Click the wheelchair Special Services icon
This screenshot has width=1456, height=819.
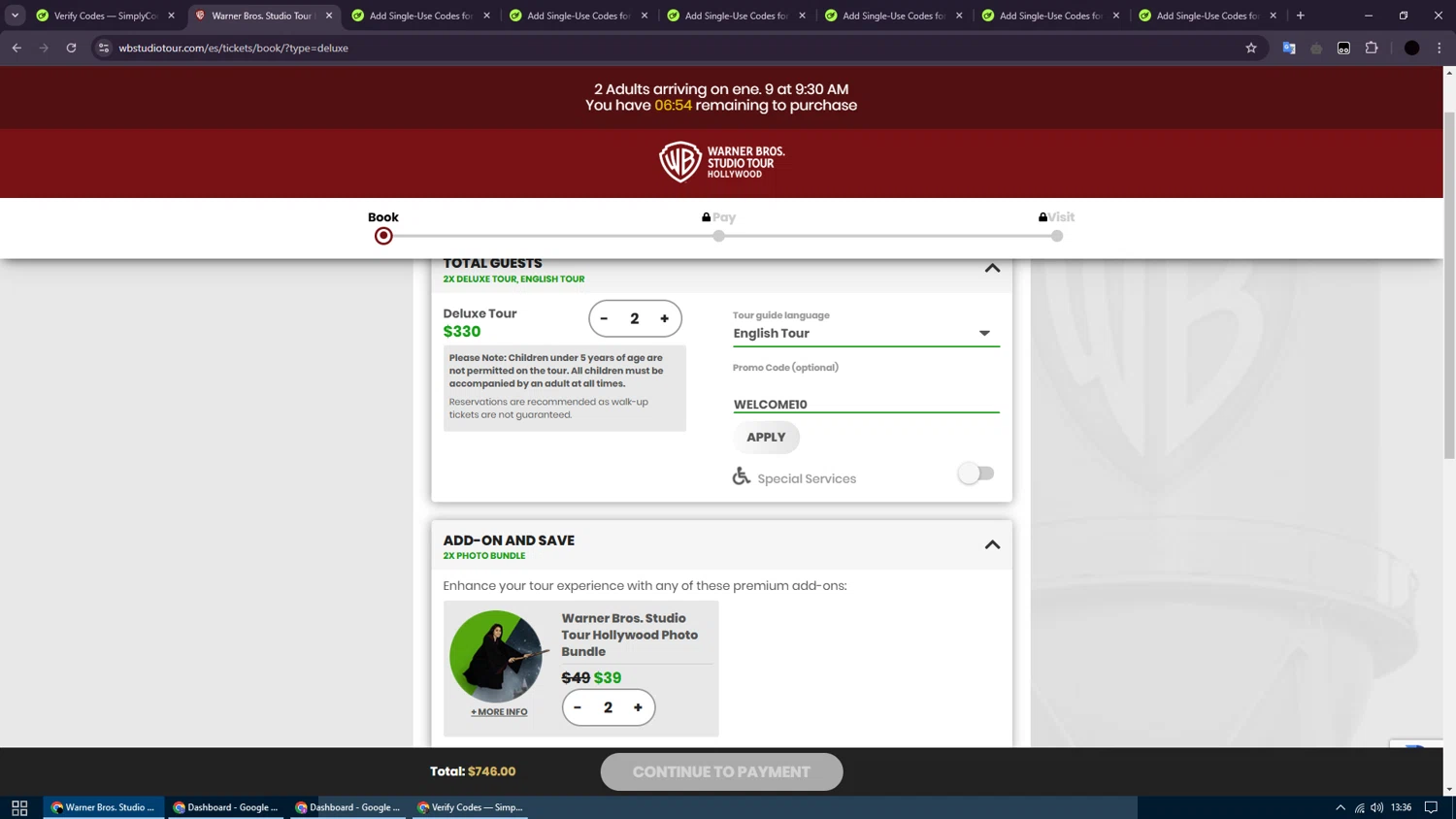tap(742, 476)
